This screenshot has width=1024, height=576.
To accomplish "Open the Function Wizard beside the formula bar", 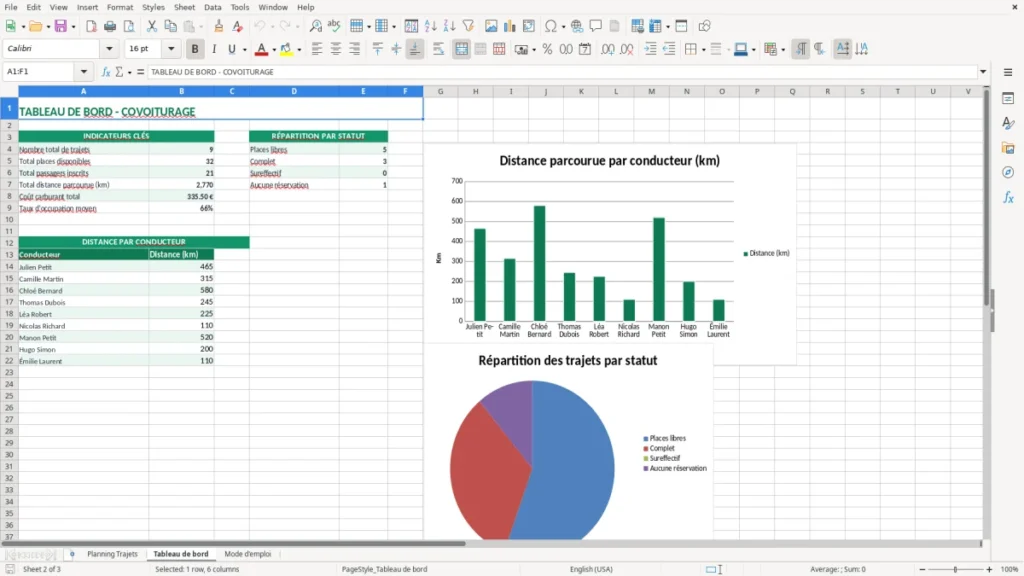I will 106,72.
